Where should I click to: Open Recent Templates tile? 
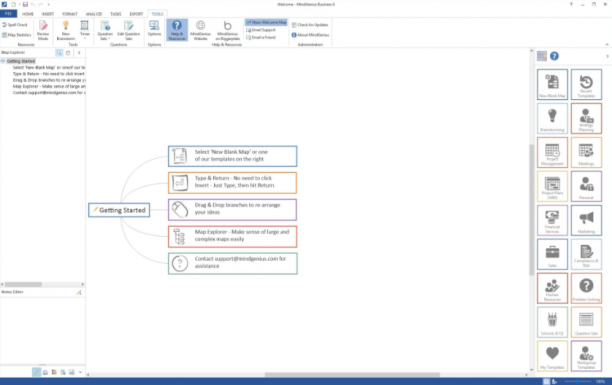[586, 84]
